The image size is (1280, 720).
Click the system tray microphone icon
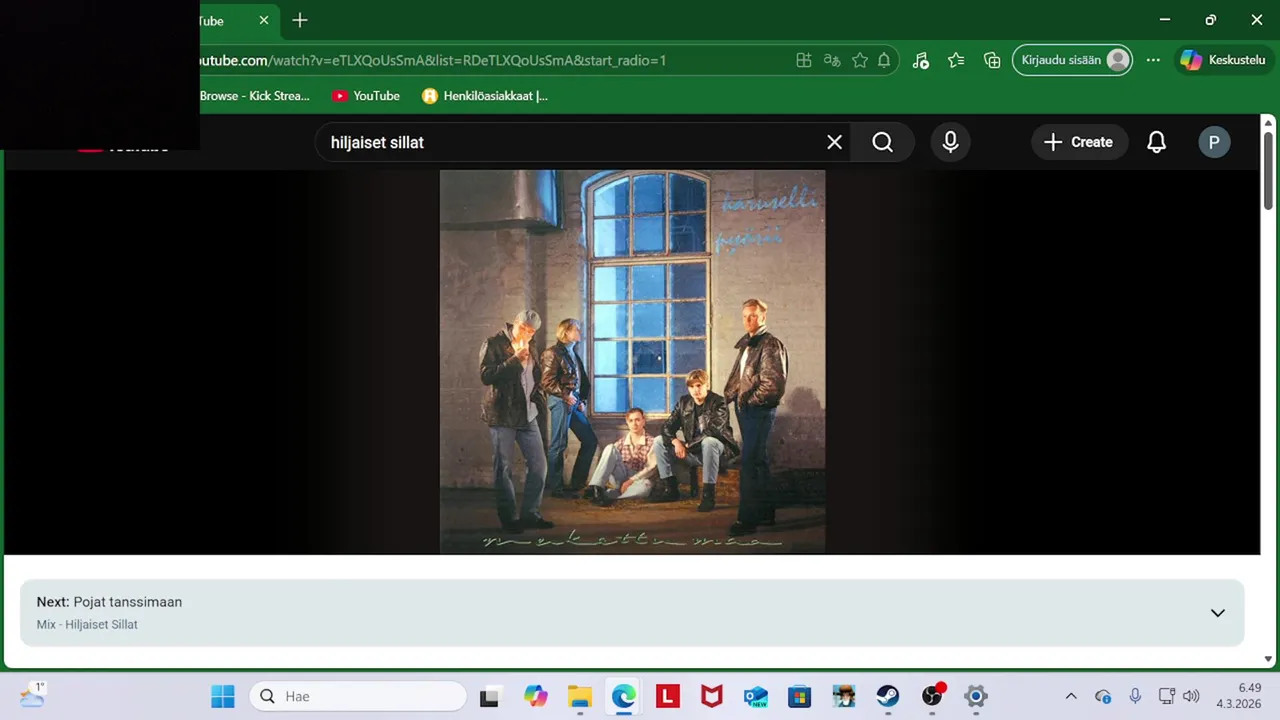[1135, 696]
